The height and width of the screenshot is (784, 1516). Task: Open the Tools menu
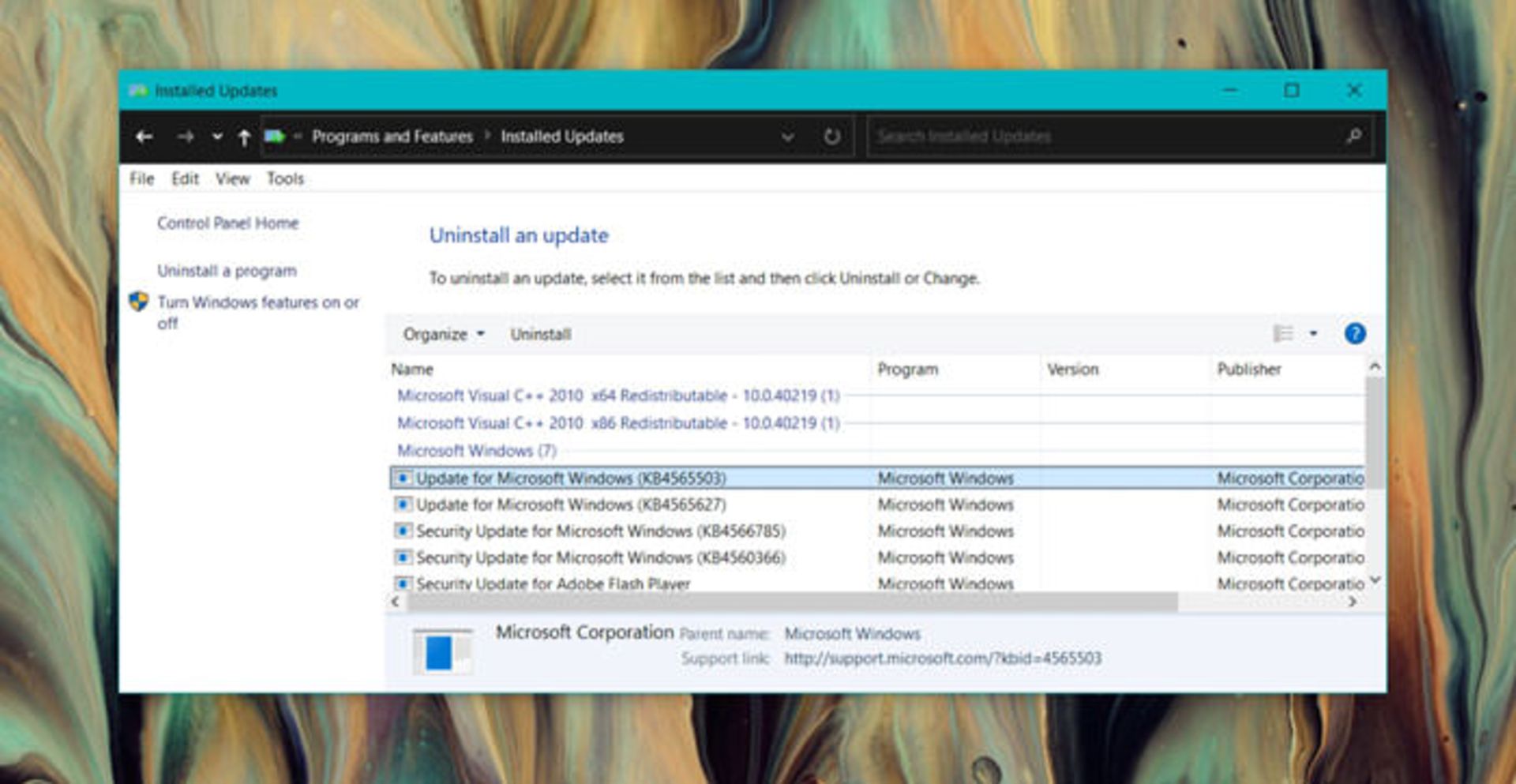click(285, 178)
